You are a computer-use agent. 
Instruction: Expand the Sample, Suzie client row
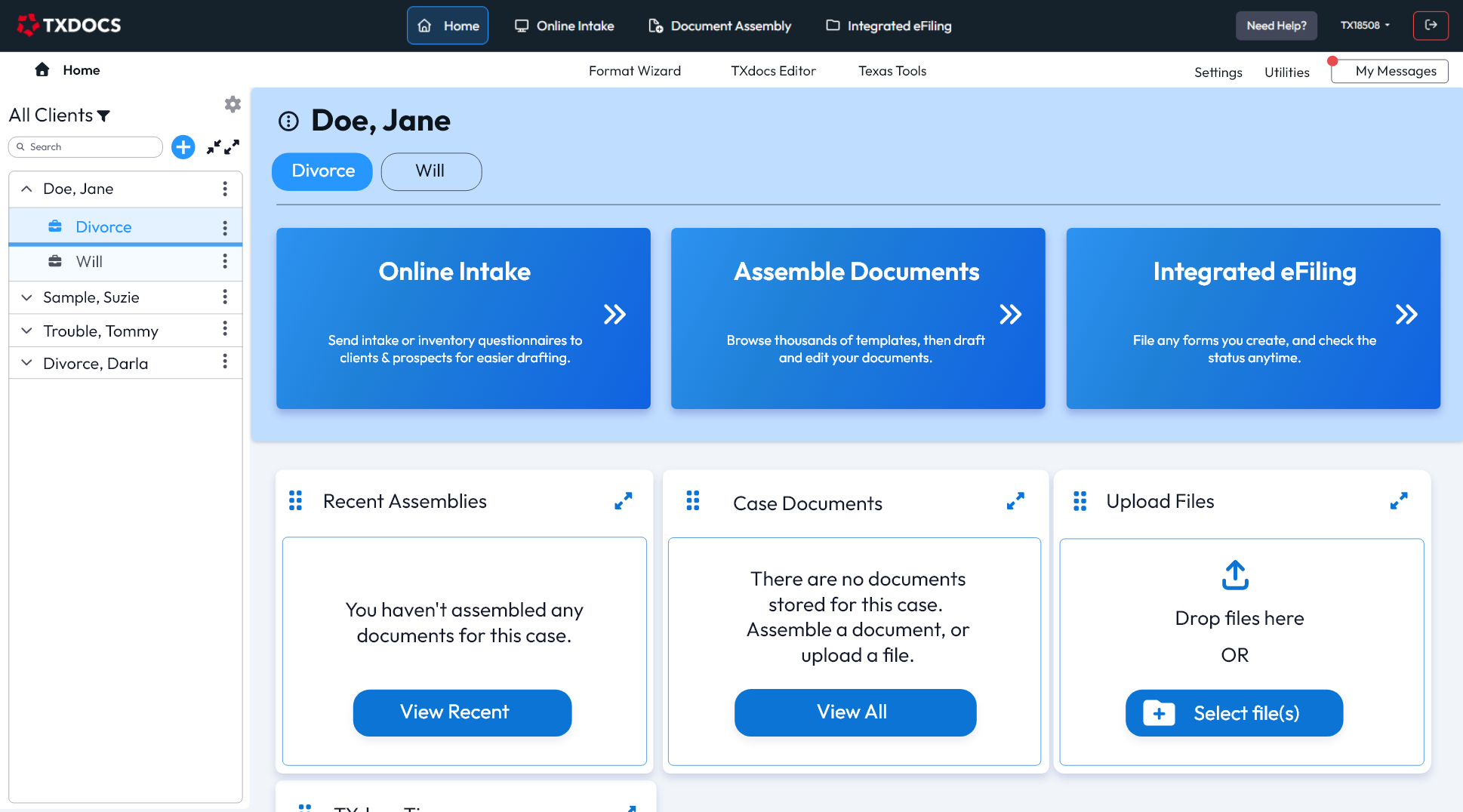[x=26, y=297]
